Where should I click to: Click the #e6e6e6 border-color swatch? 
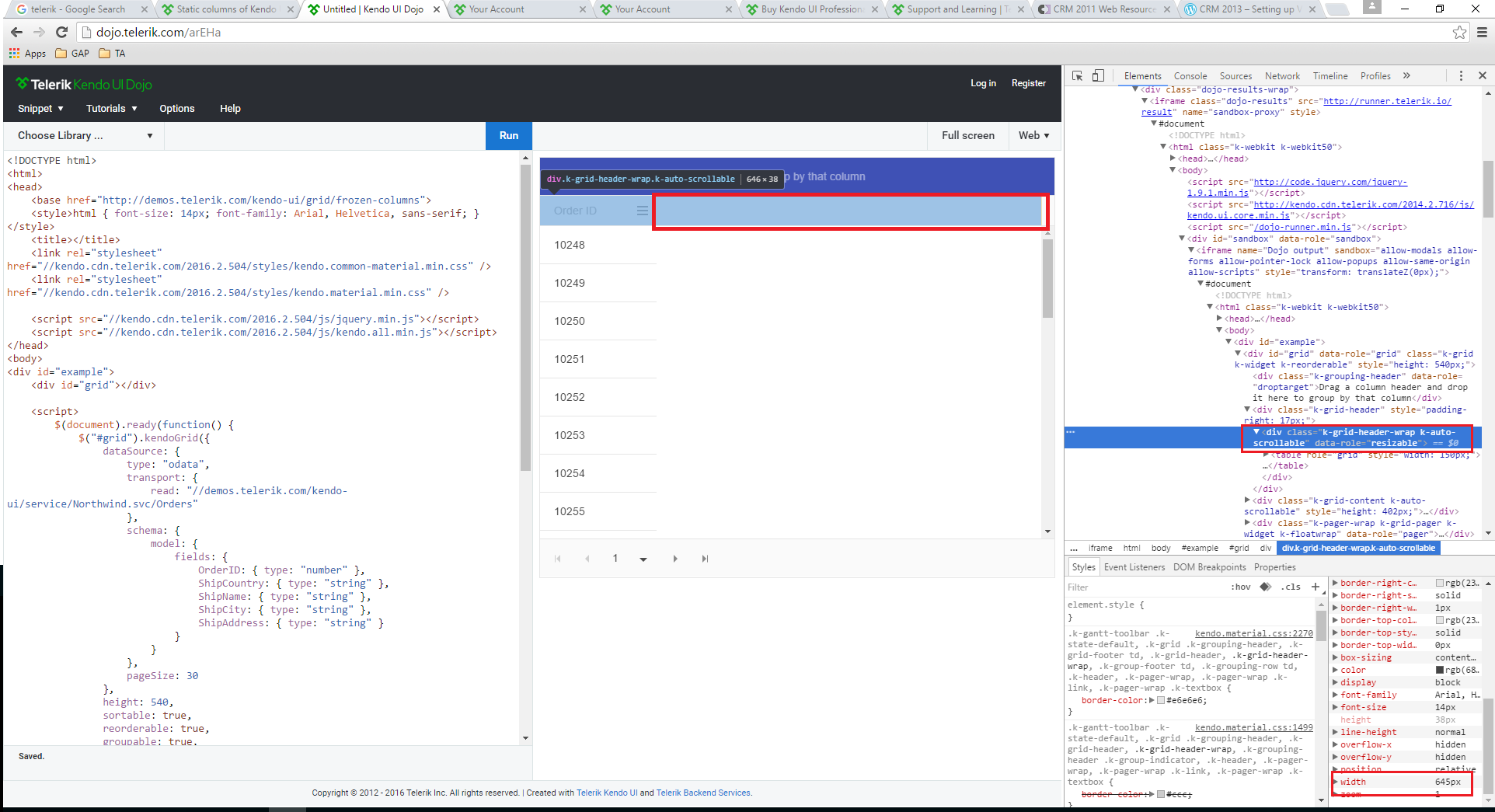[1161, 701]
